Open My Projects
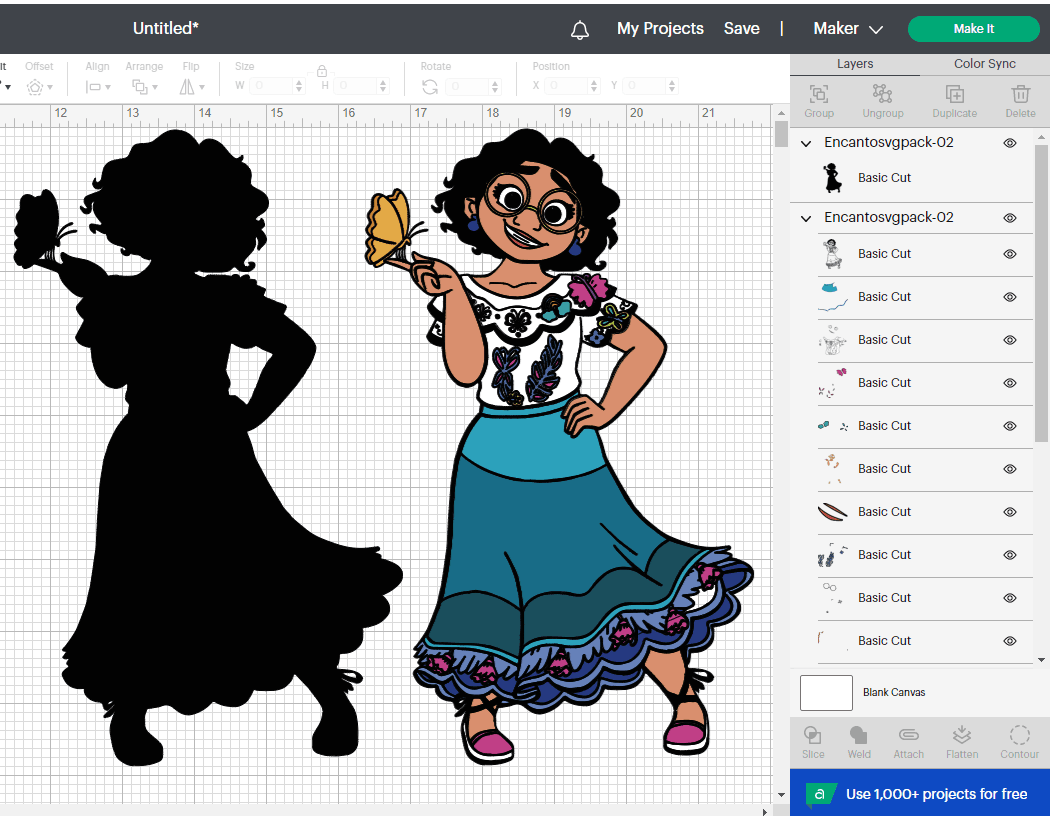 660,28
